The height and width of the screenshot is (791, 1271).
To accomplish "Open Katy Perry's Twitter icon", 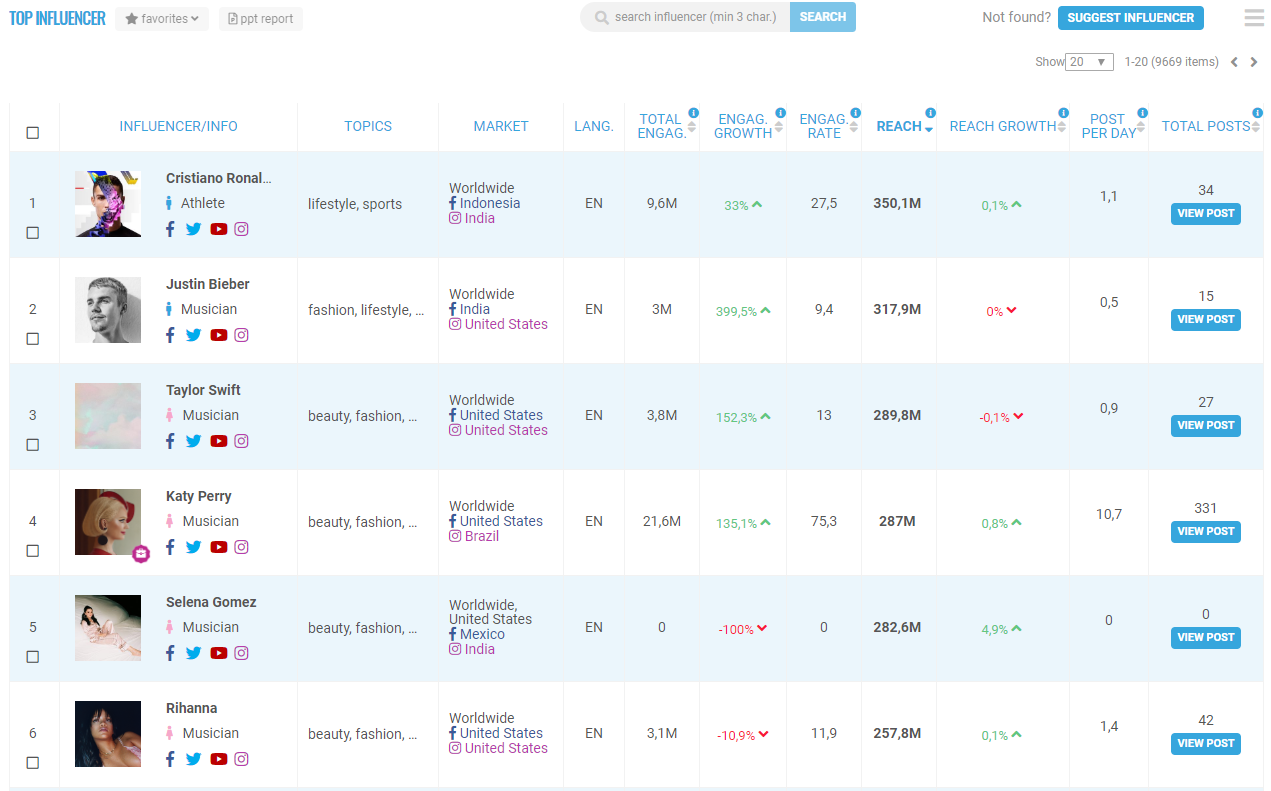I will (193, 547).
